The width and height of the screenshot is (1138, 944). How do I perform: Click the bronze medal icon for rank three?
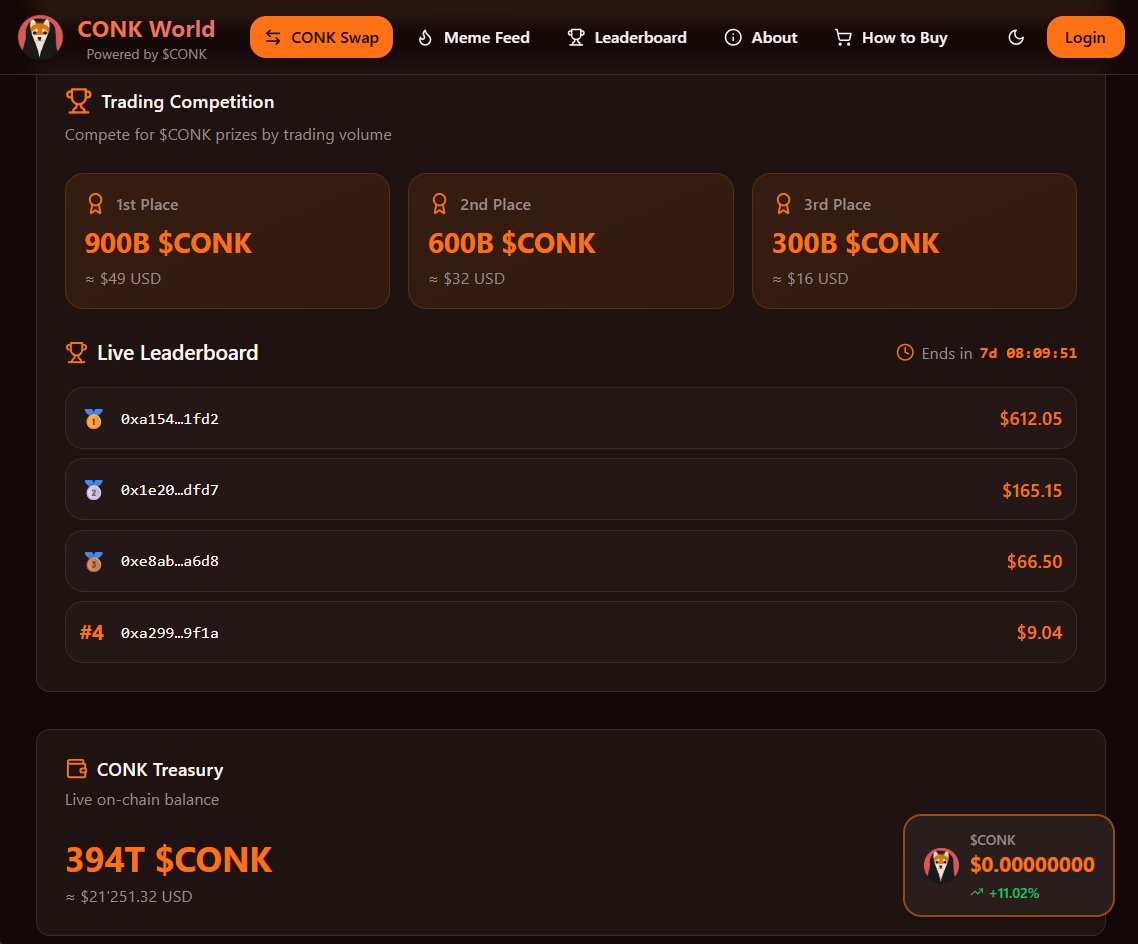[x=94, y=561]
